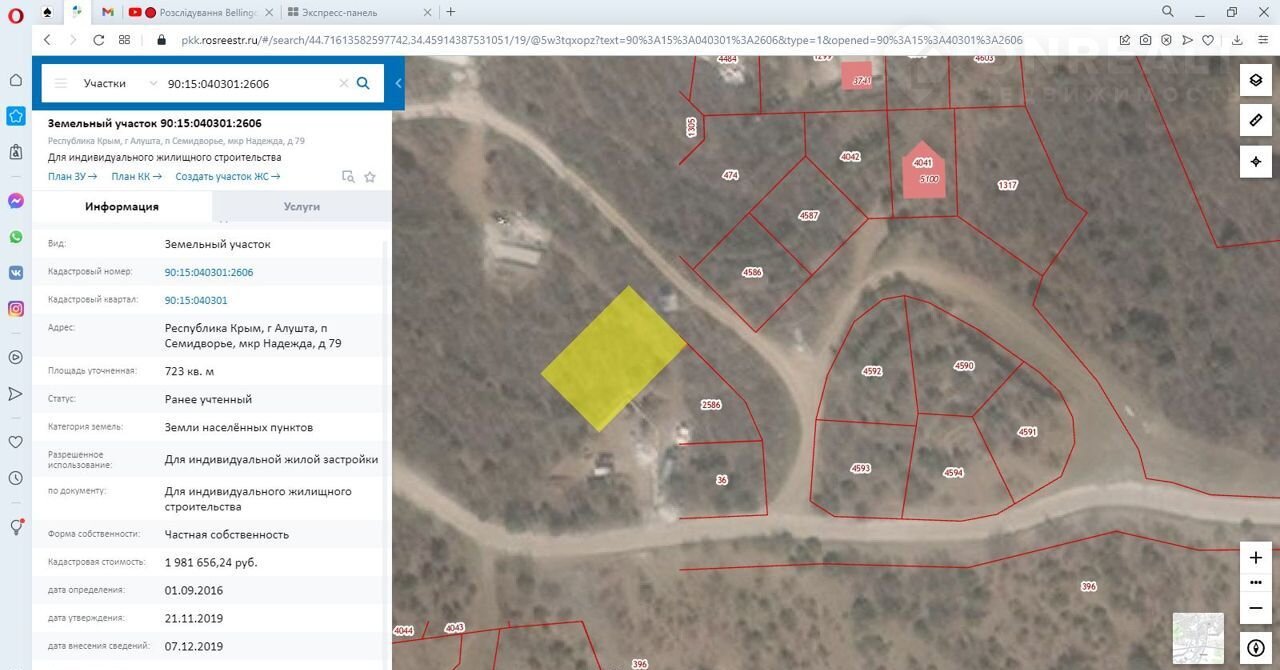Open the План ЗУ link
The height and width of the screenshot is (670, 1280).
[x=72, y=177]
